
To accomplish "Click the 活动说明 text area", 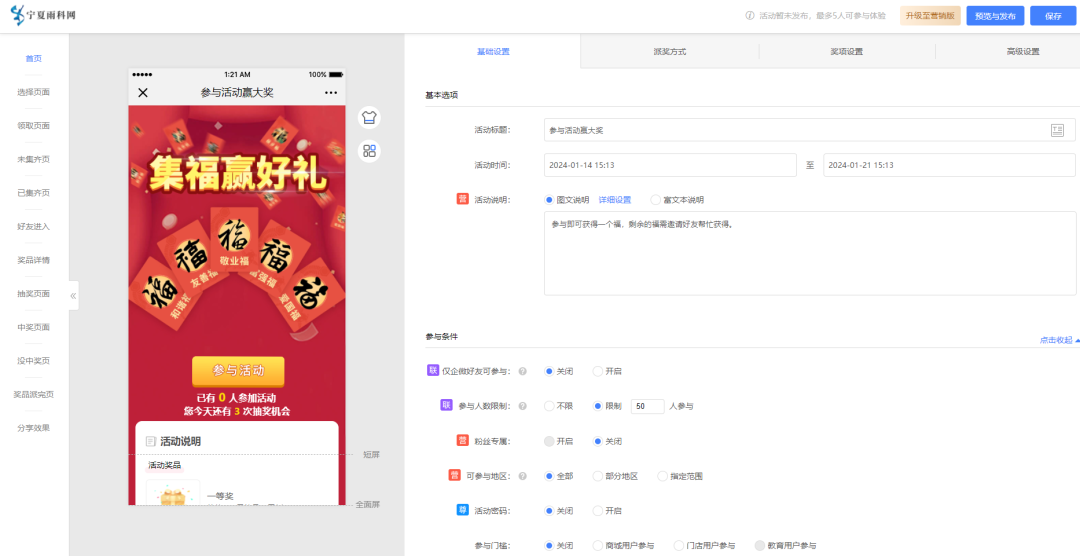I will (810, 254).
